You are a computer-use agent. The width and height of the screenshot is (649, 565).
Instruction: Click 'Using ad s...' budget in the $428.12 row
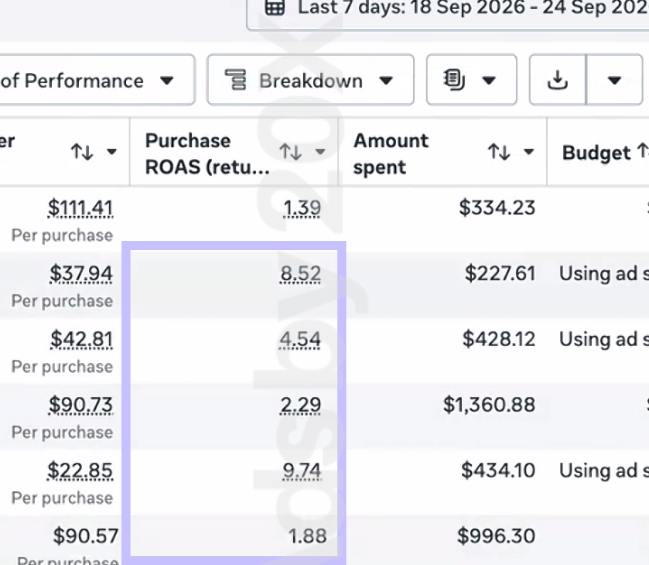604,339
